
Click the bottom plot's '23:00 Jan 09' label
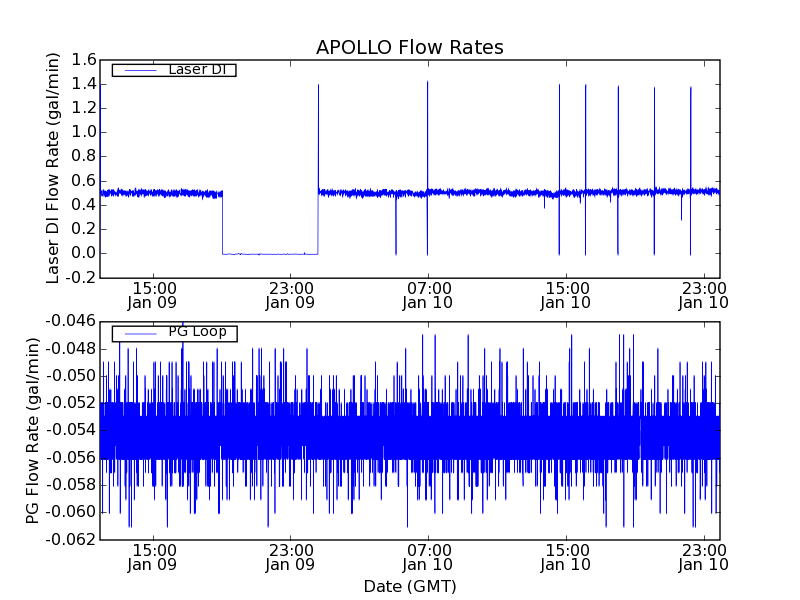click(x=290, y=558)
